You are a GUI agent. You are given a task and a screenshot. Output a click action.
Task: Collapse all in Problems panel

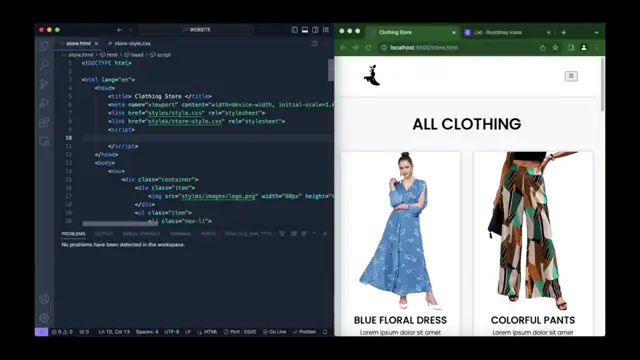tap(293, 234)
